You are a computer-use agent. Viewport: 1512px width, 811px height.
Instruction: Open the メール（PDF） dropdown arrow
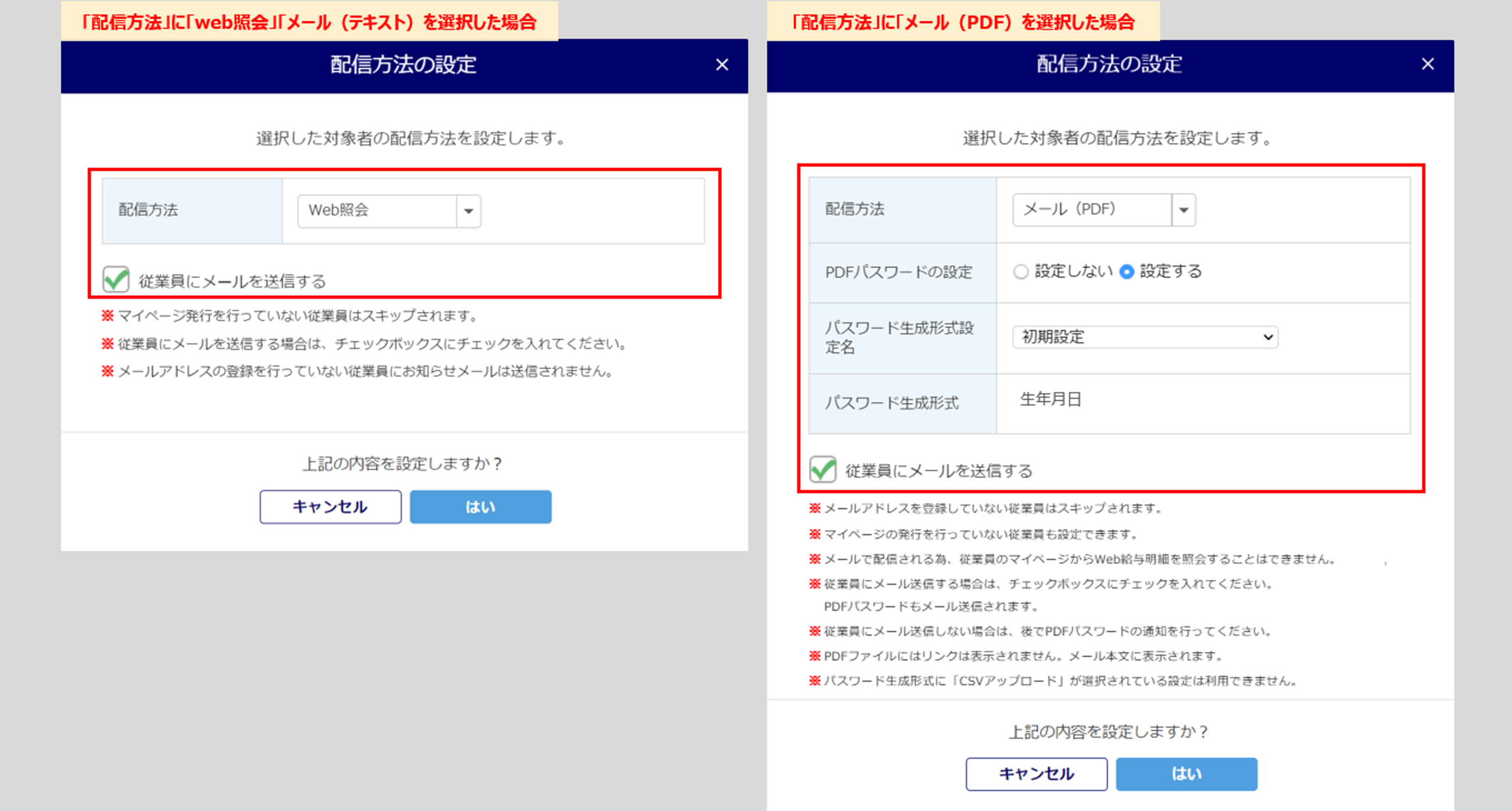(x=1184, y=210)
